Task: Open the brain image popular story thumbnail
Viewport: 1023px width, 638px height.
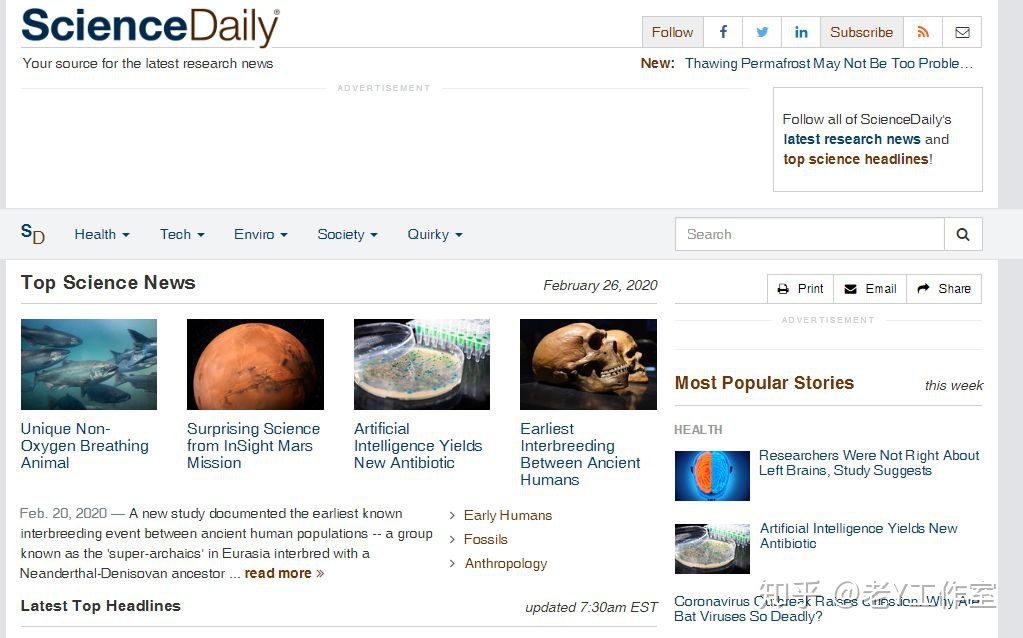Action: pos(712,476)
